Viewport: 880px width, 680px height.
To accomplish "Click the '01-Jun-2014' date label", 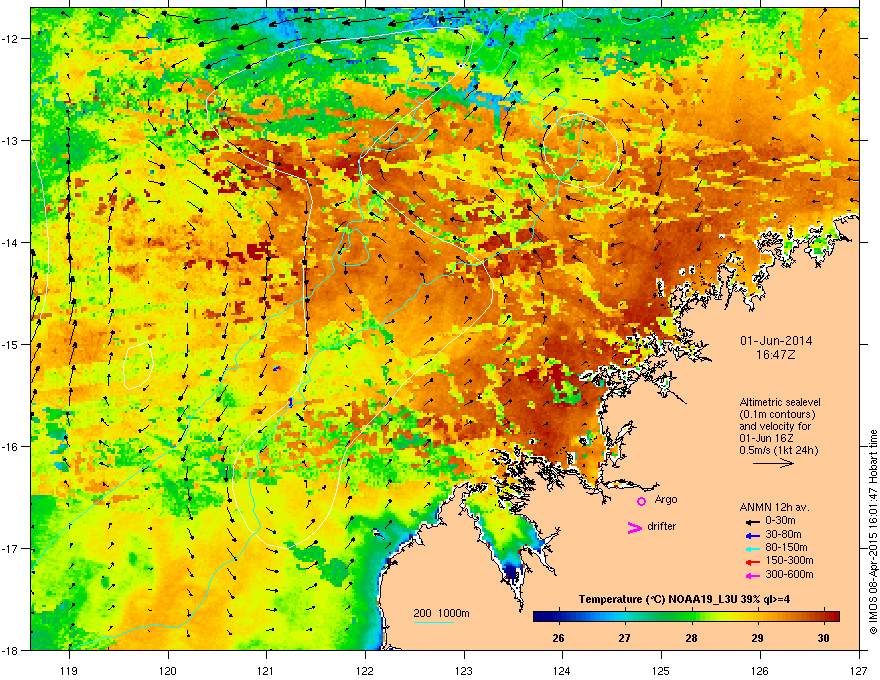I will tap(776, 341).
